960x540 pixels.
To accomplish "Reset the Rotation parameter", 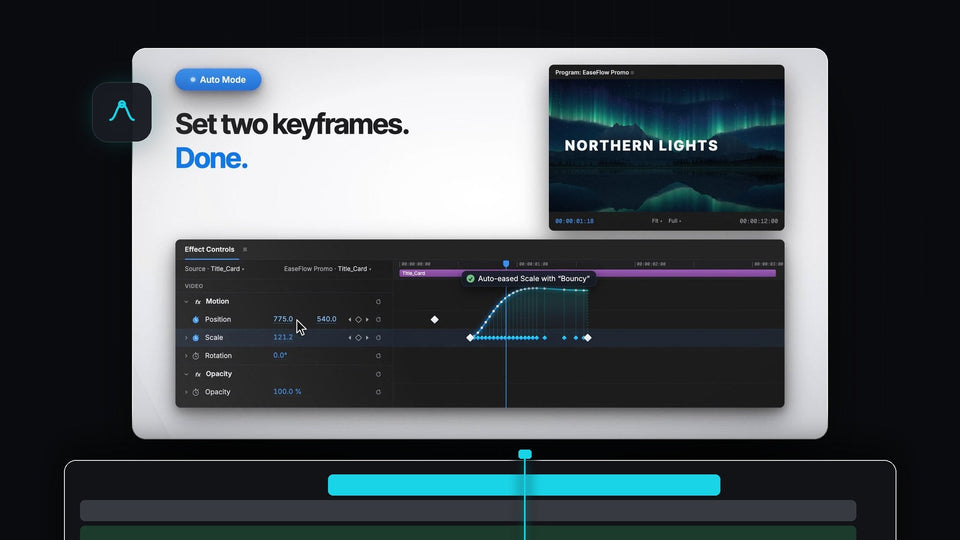I will pos(378,356).
